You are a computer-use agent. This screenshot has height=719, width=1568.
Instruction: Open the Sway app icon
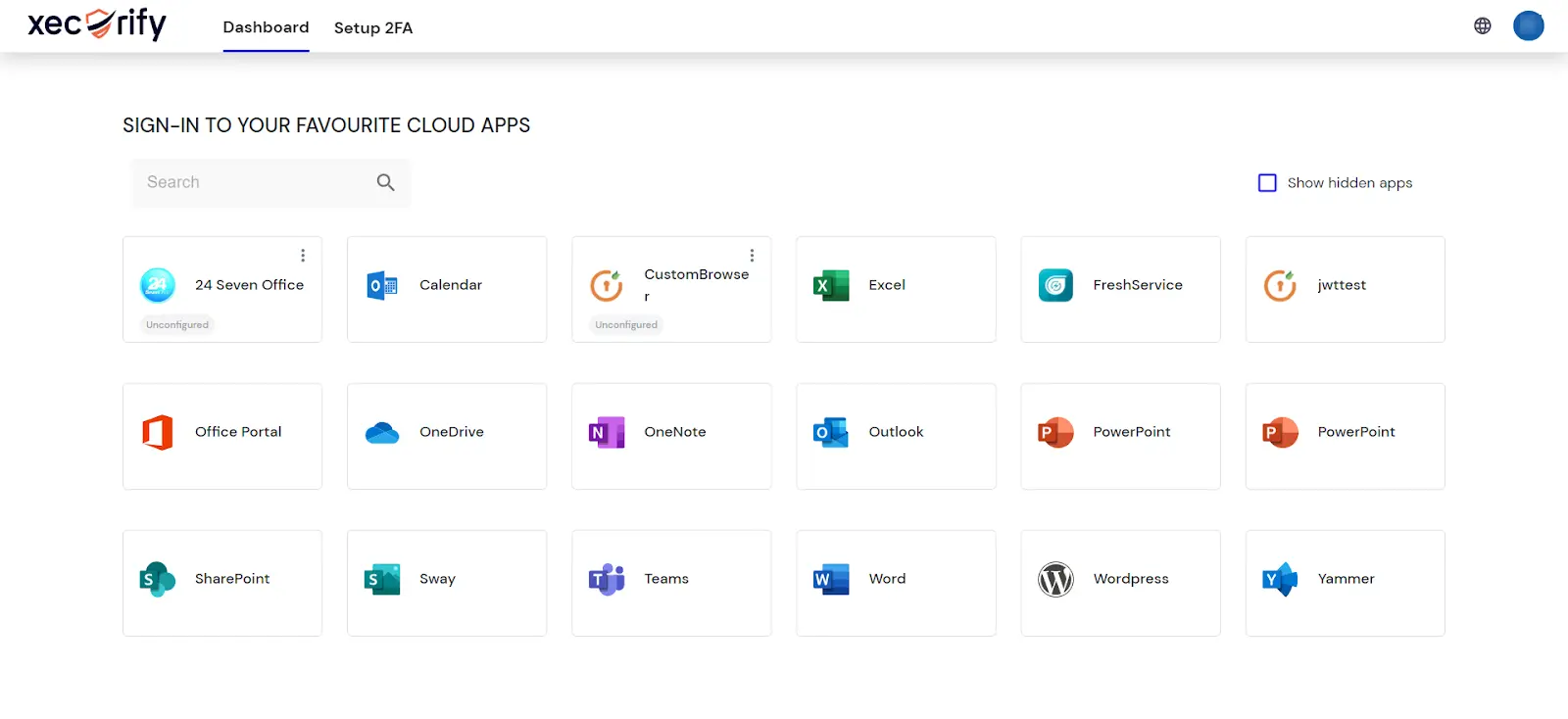[x=382, y=579]
